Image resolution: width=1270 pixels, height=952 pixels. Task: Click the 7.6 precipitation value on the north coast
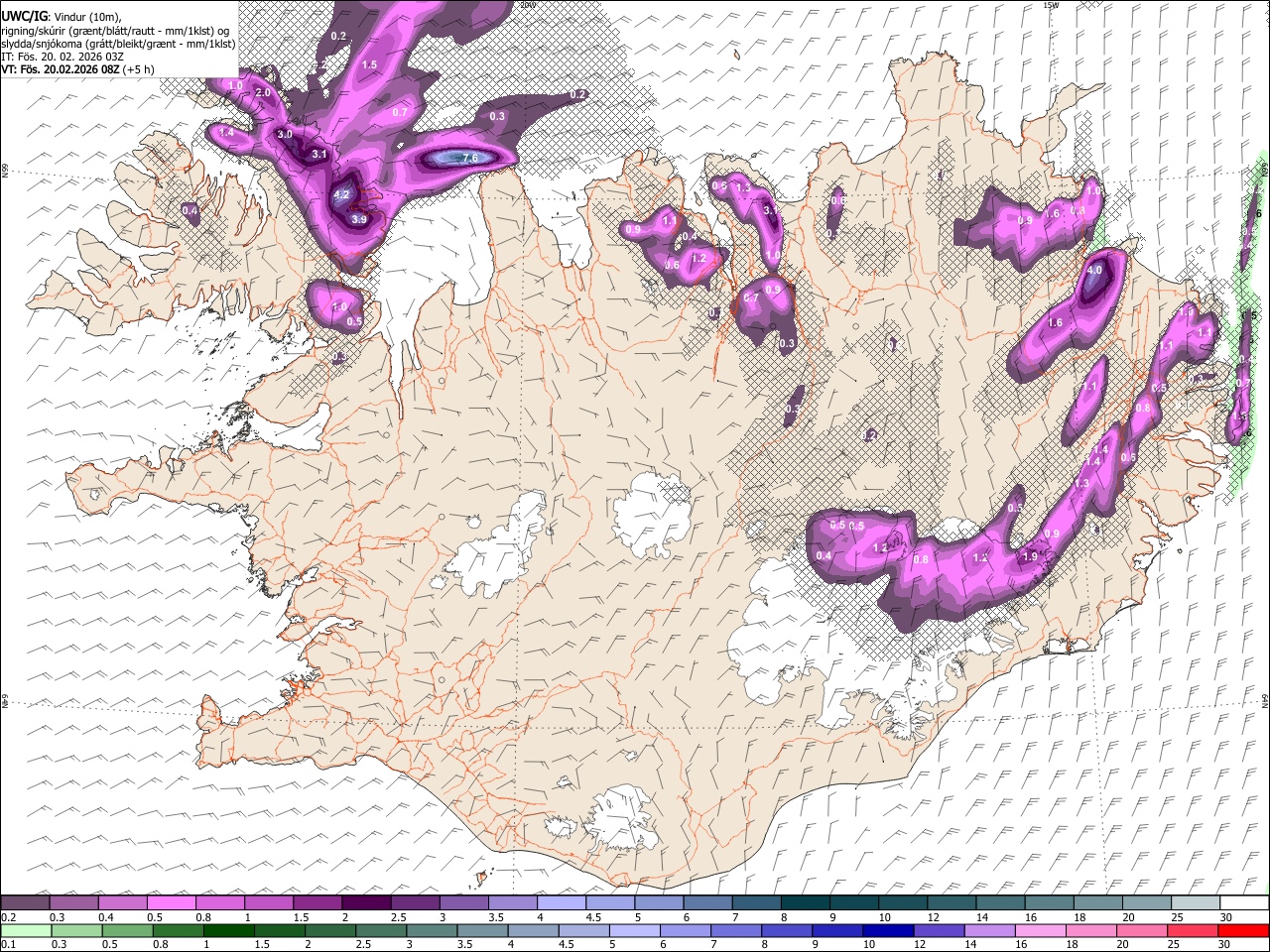(x=470, y=158)
